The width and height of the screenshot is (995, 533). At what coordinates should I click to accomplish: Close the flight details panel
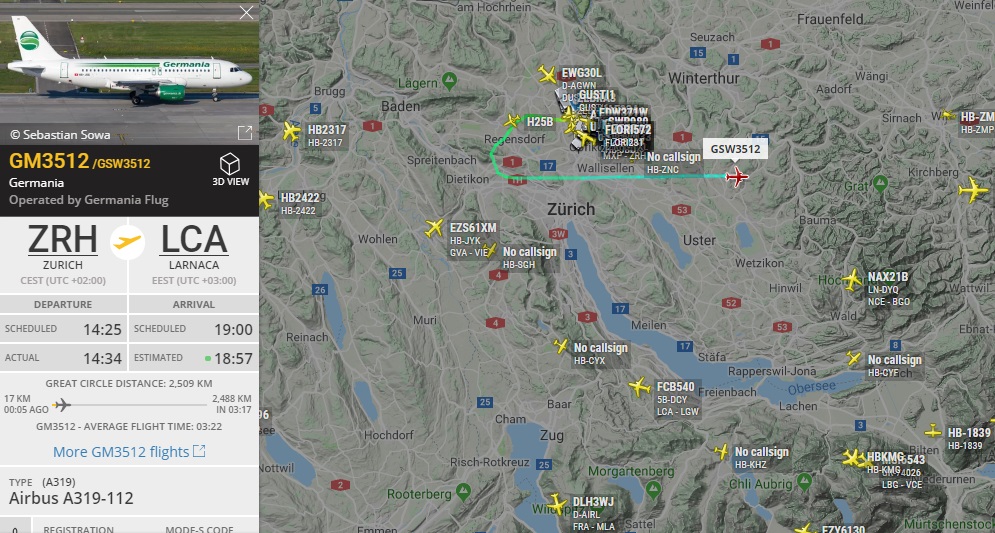(246, 13)
